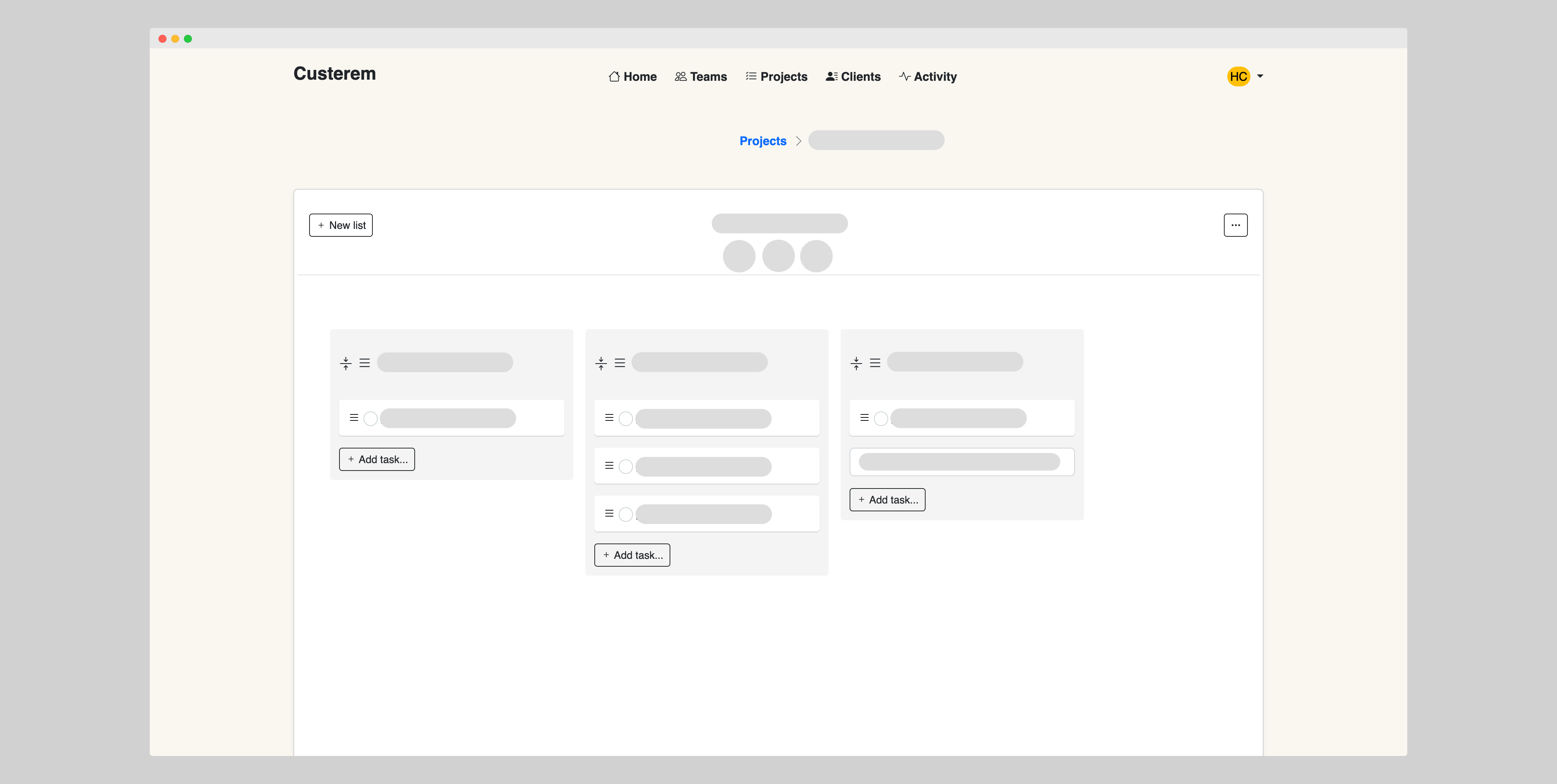Open the Activity nav item
This screenshot has height=784, width=1557.
click(x=928, y=77)
